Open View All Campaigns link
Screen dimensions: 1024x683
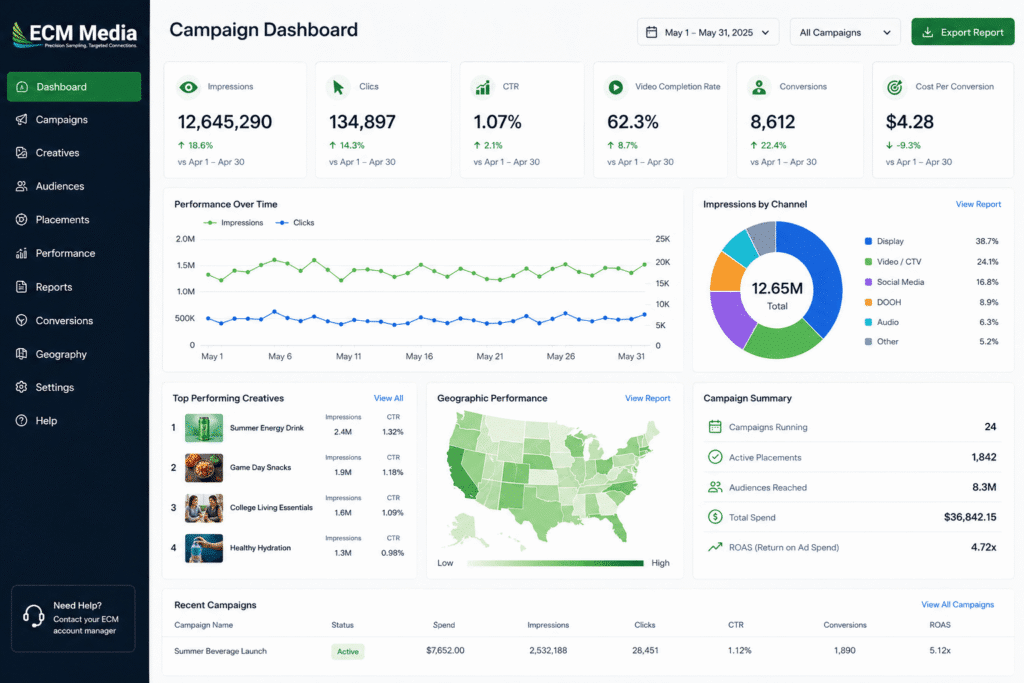click(957, 605)
